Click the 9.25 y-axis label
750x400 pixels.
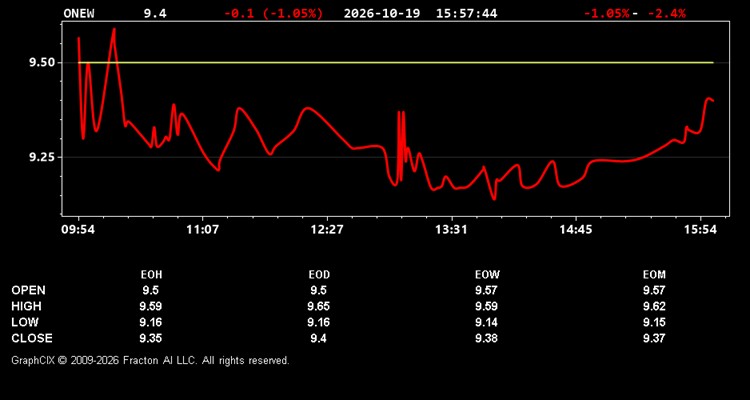coord(42,157)
